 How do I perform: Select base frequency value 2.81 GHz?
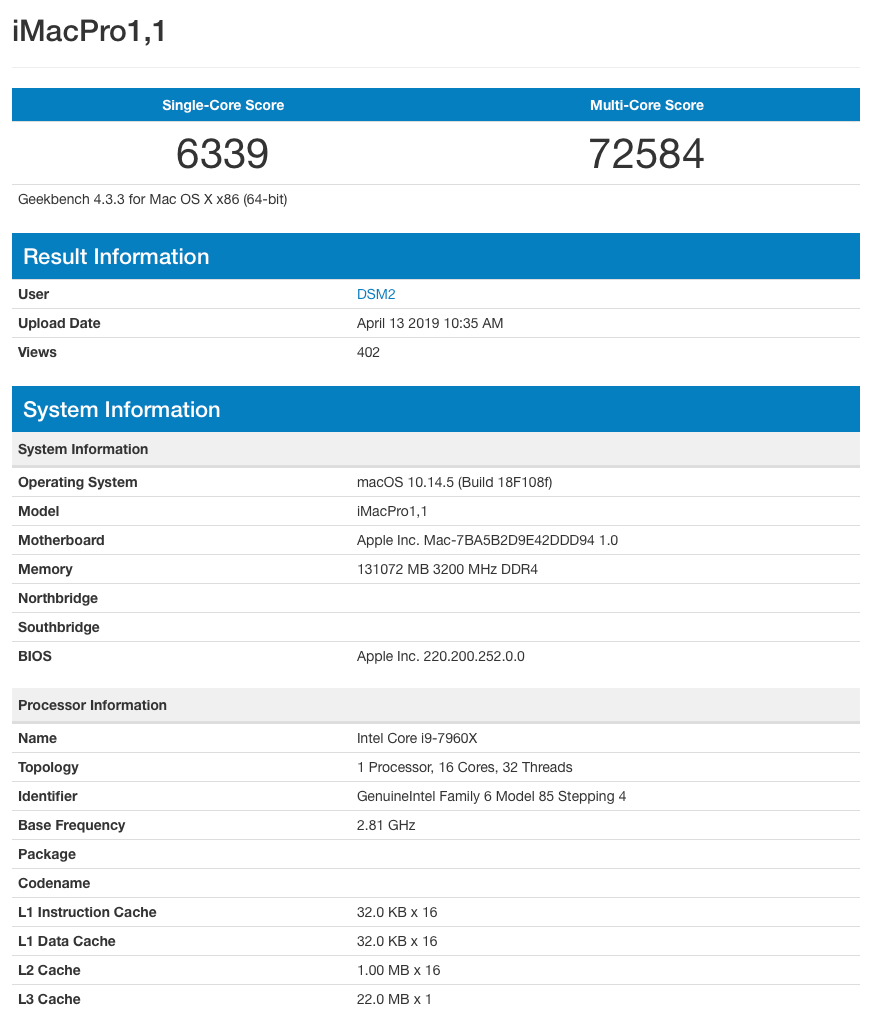pyautogui.click(x=386, y=825)
